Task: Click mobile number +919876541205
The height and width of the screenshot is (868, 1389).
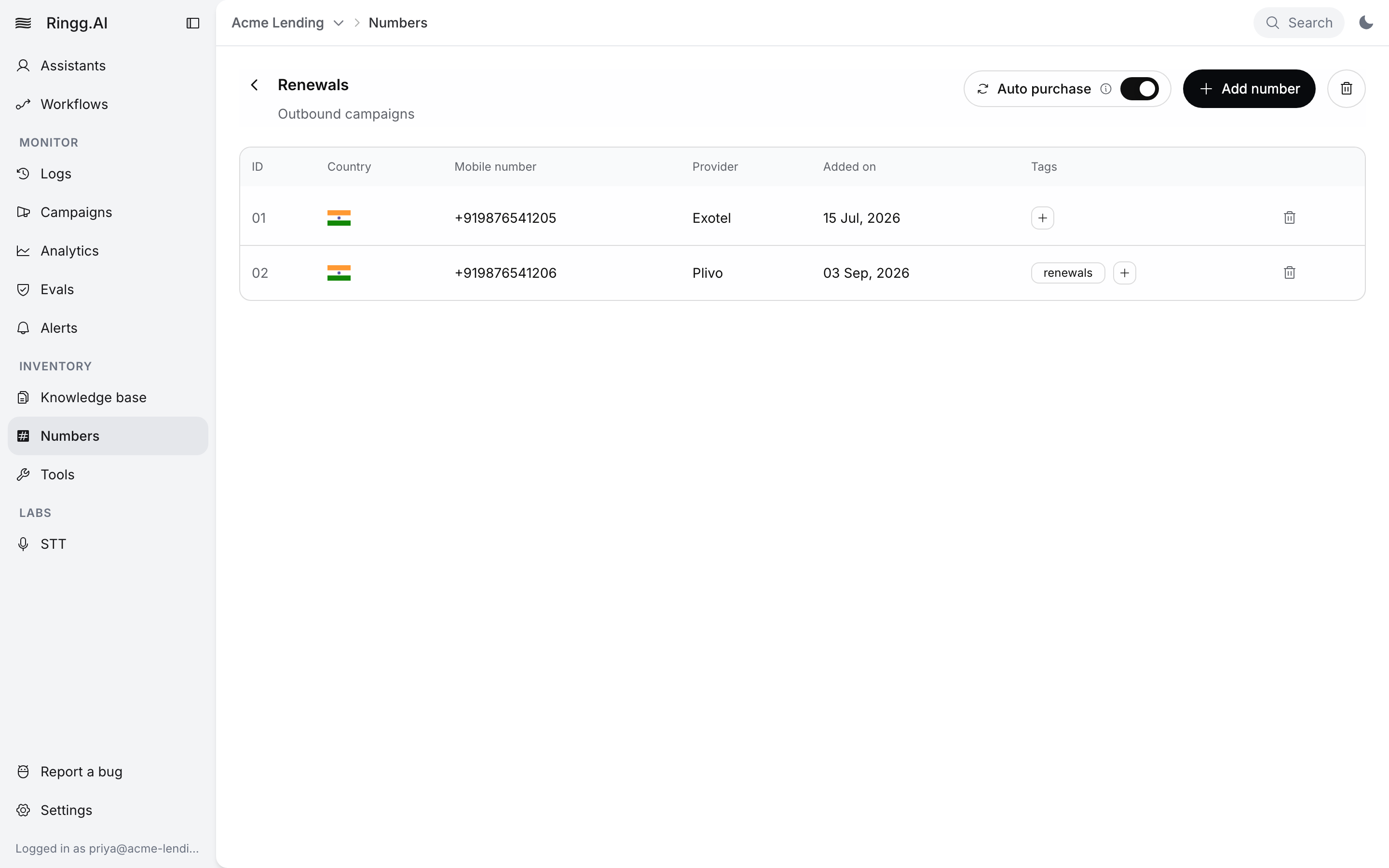Action: pyautogui.click(x=505, y=217)
